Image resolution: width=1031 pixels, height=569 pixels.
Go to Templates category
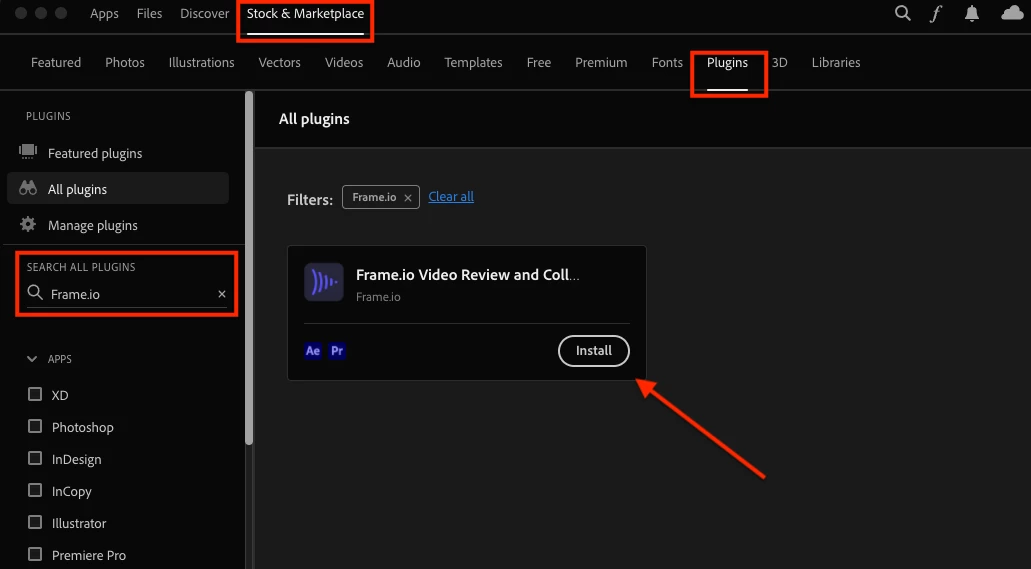pyautogui.click(x=473, y=62)
